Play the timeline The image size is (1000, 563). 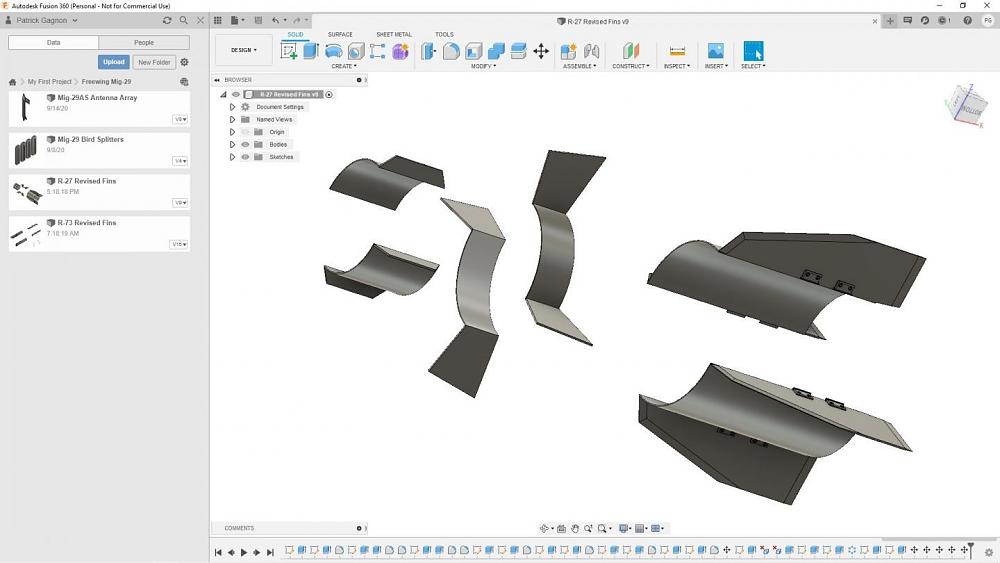(244, 552)
